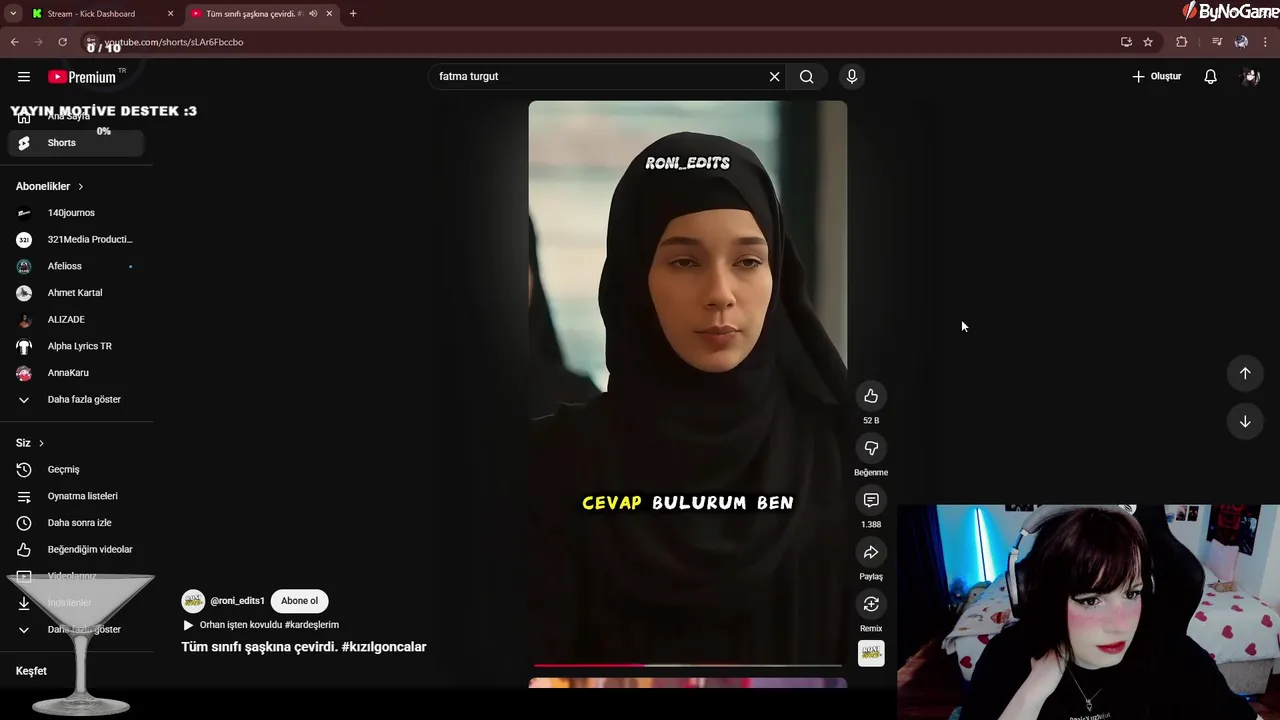
Task: Bookmark this page with star icon
Action: click(x=1148, y=42)
